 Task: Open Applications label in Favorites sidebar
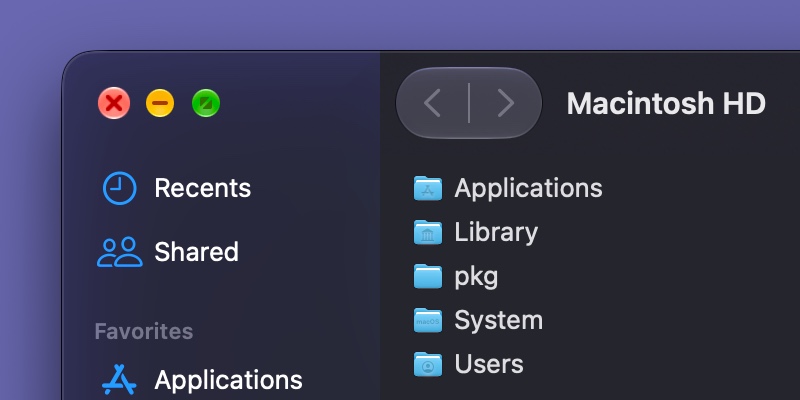229,380
